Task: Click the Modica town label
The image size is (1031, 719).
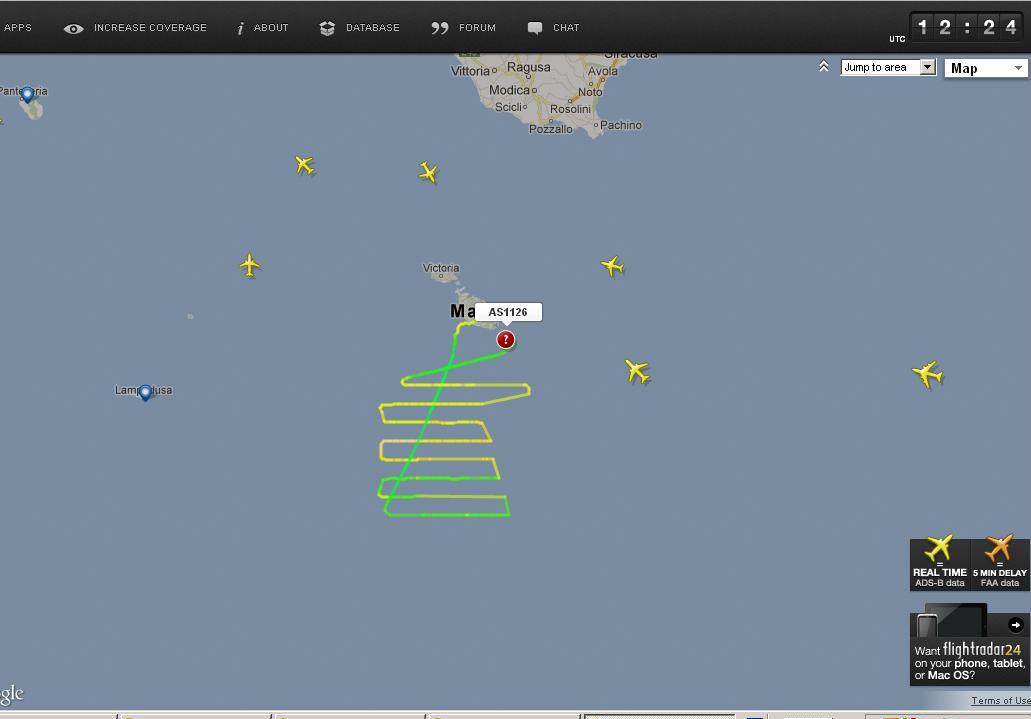Action: [509, 90]
